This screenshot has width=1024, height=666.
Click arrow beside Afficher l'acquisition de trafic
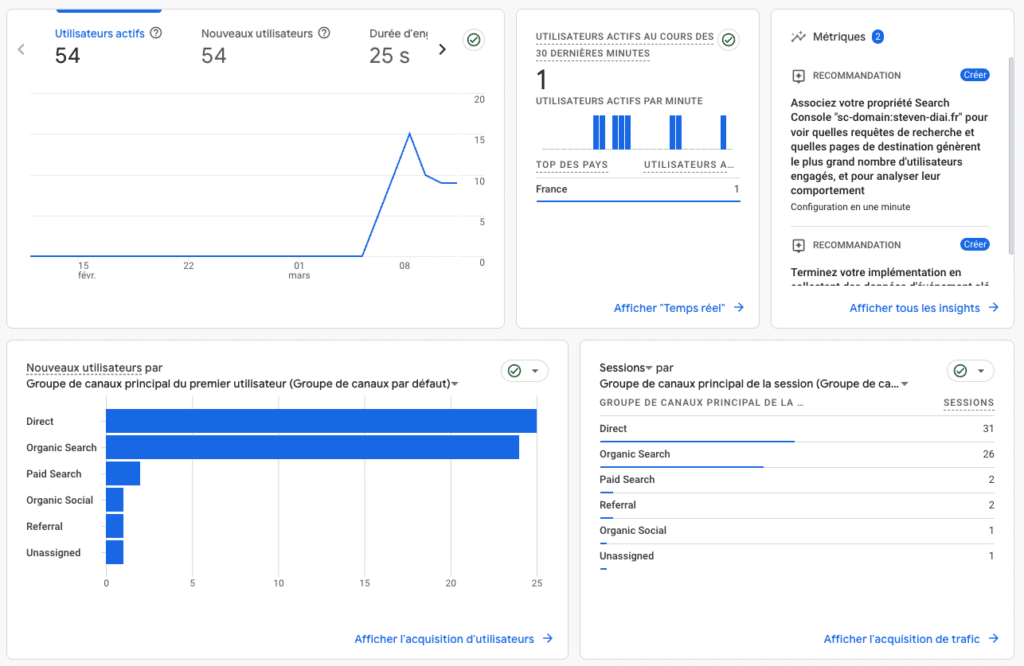coord(993,639)
